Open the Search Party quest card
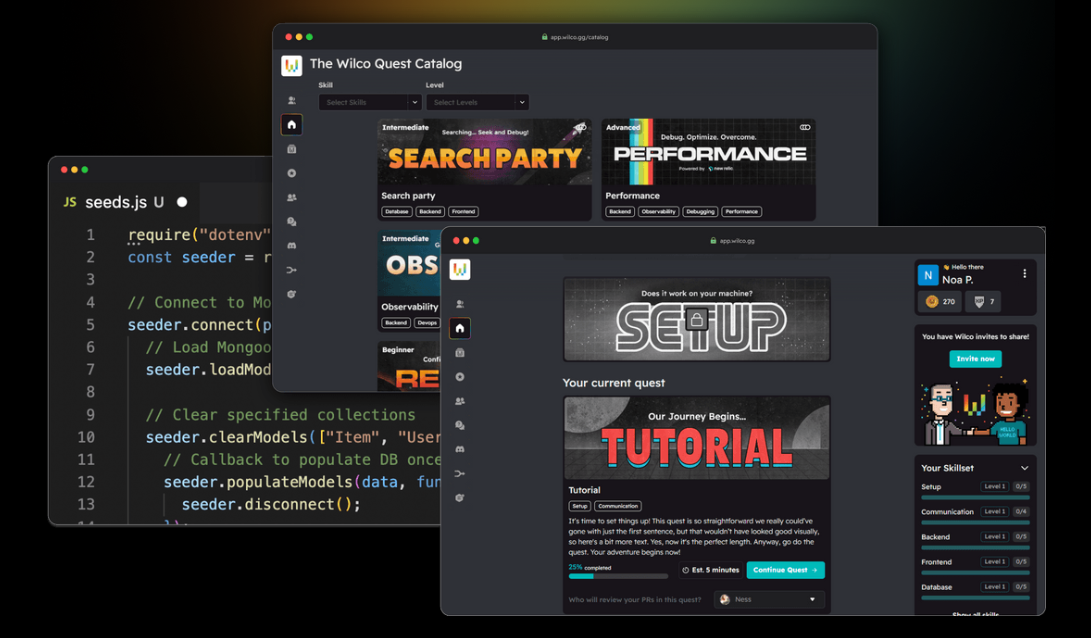Image resolution: width=1091 pixels, height=638 pixels. tap(484, 170)
